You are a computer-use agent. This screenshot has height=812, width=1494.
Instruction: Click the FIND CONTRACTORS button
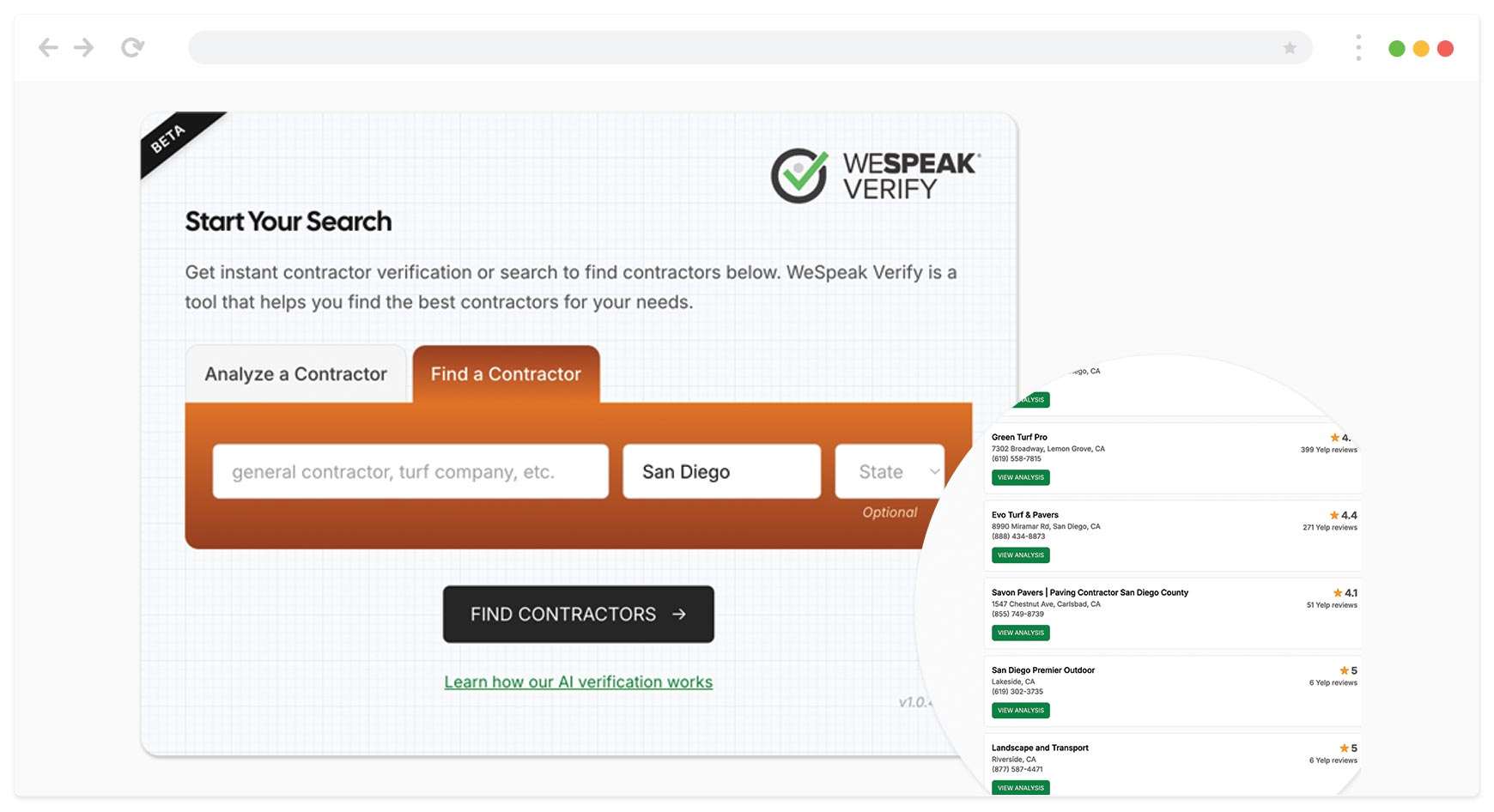pyautogui.click(x=578, y=614)
